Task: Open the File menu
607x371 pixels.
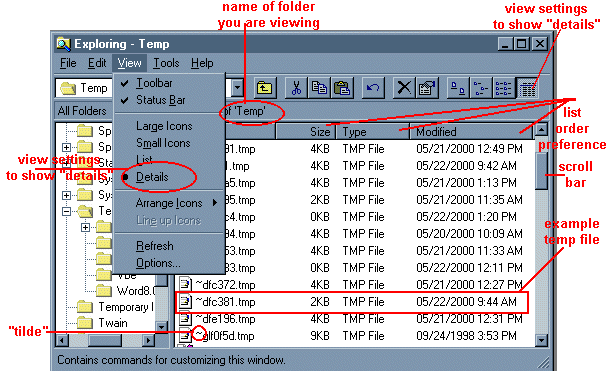Action: [x=68, y=63]
